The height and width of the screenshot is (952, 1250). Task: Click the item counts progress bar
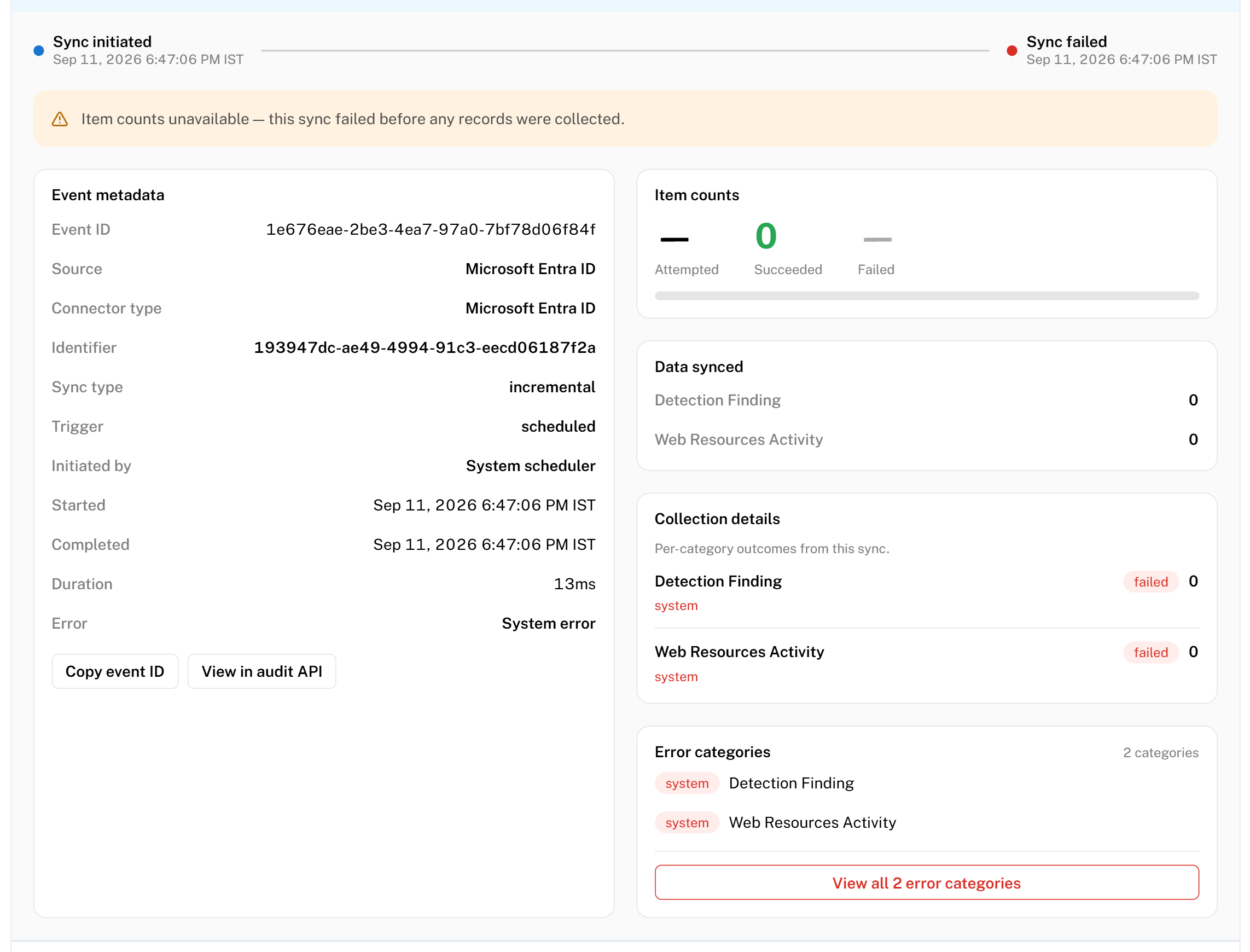point(927,296)
